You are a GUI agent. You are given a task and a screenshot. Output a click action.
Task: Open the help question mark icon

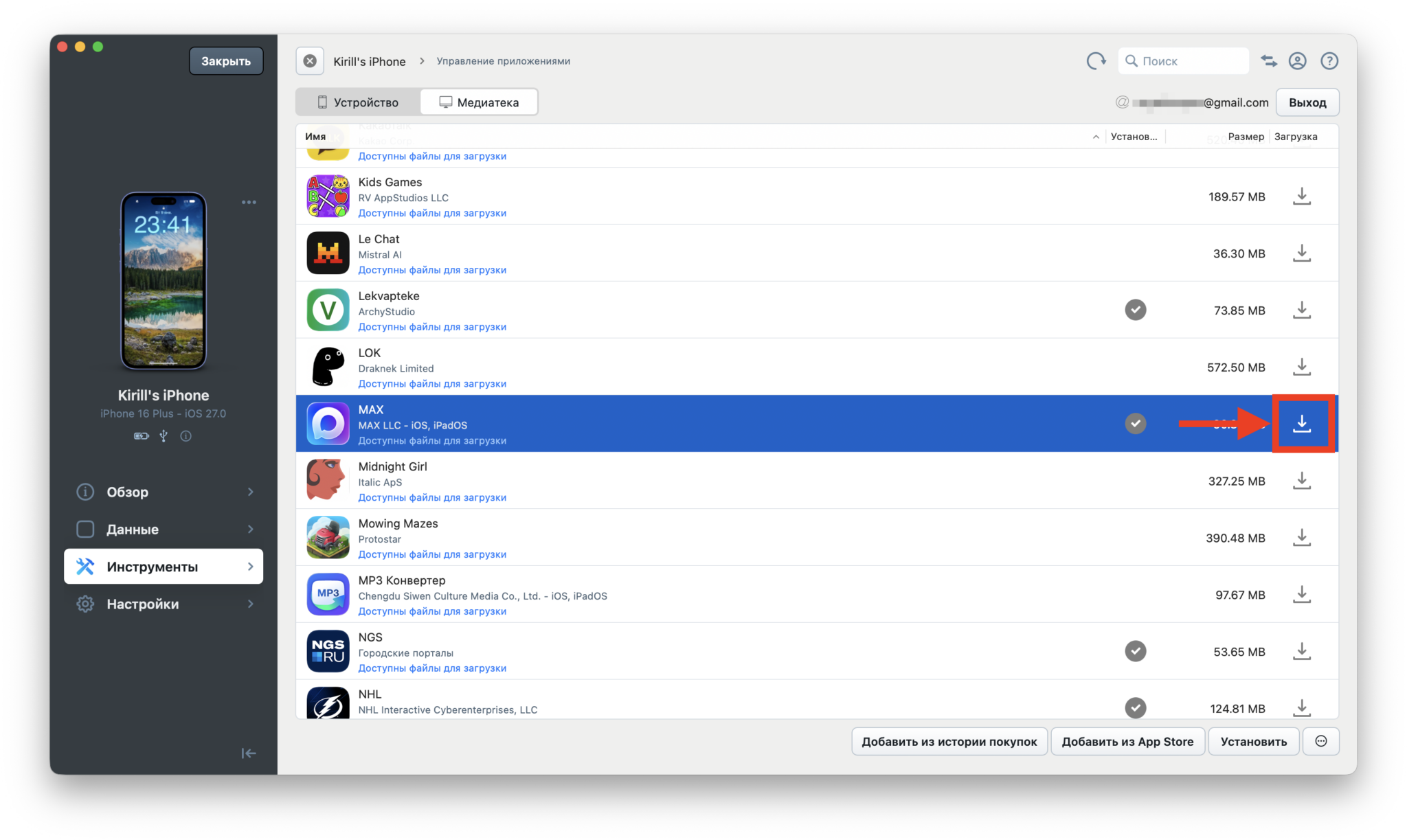tap(1329, 61)
